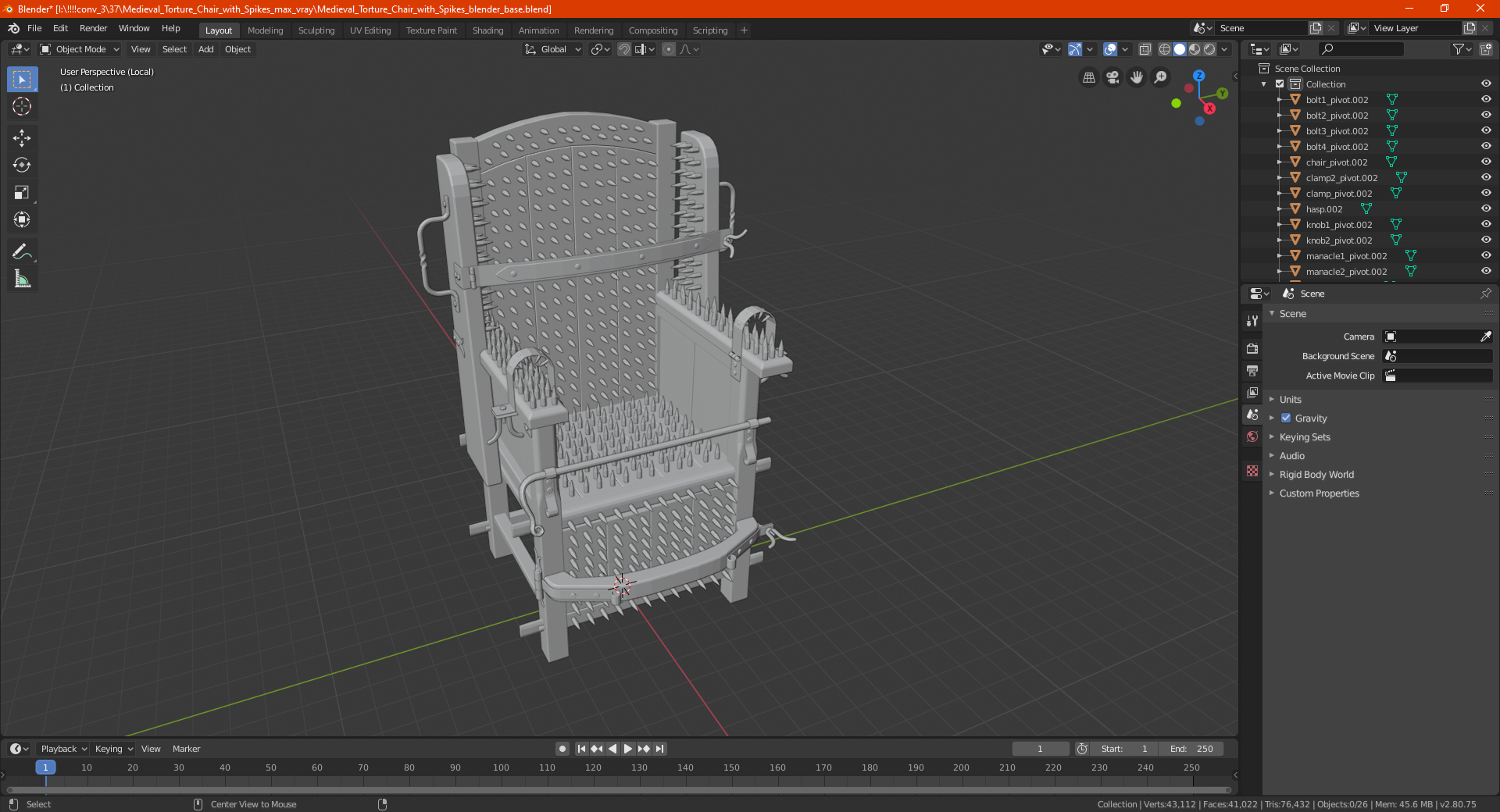Open the File menu

coord(34,28)
